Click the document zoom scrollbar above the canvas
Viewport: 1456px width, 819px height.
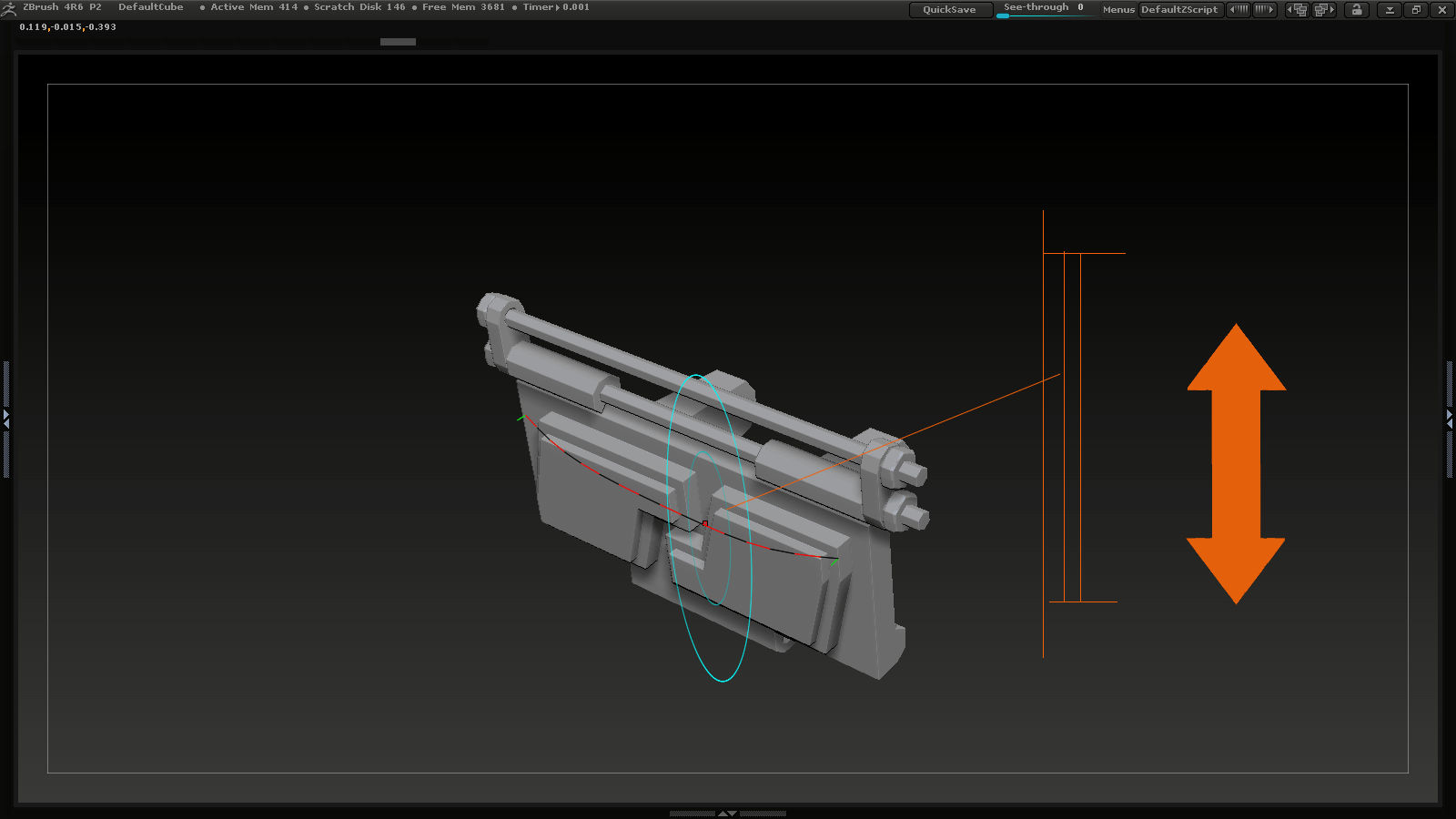(398, 41)
